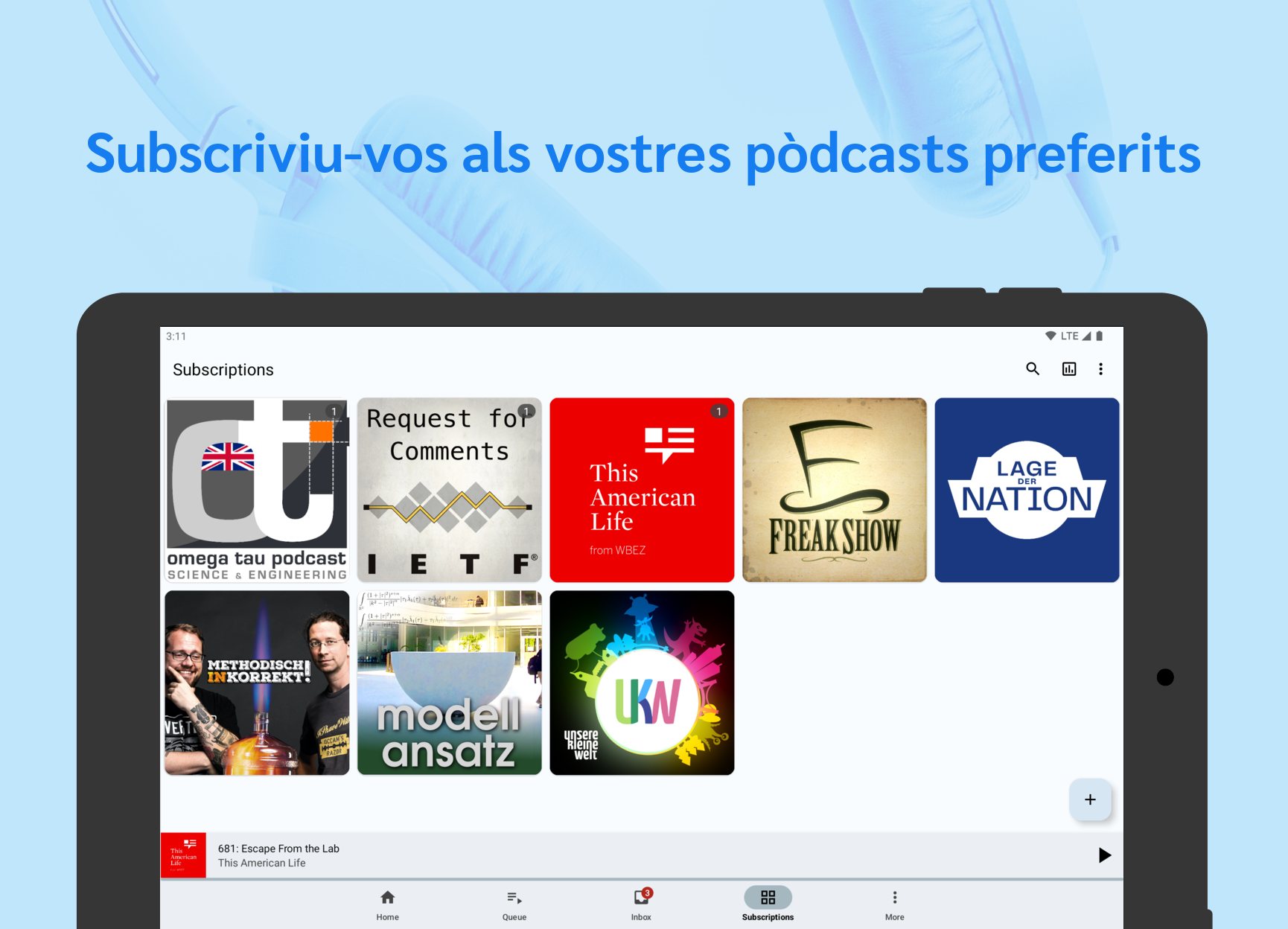
Task: Switch to the Queue tab
Action: tap(514, 904)
